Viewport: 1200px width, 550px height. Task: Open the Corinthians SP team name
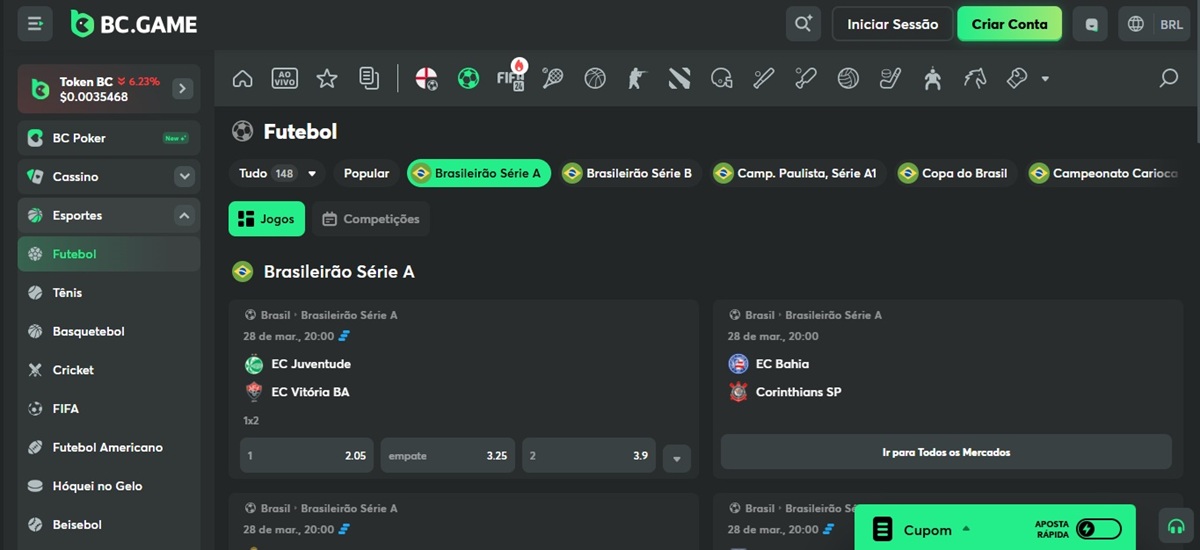(798, 392)
